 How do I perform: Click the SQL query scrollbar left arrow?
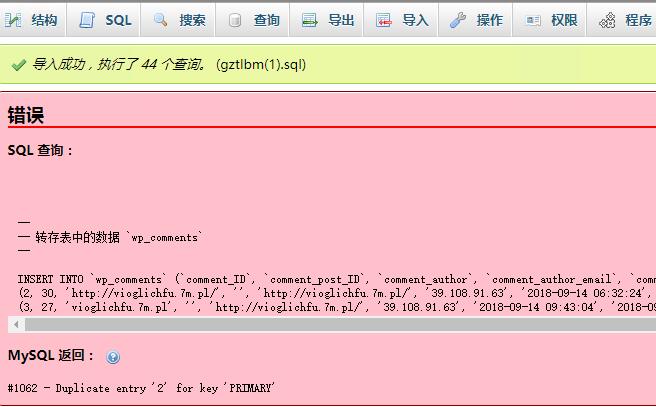pos(15,325)
